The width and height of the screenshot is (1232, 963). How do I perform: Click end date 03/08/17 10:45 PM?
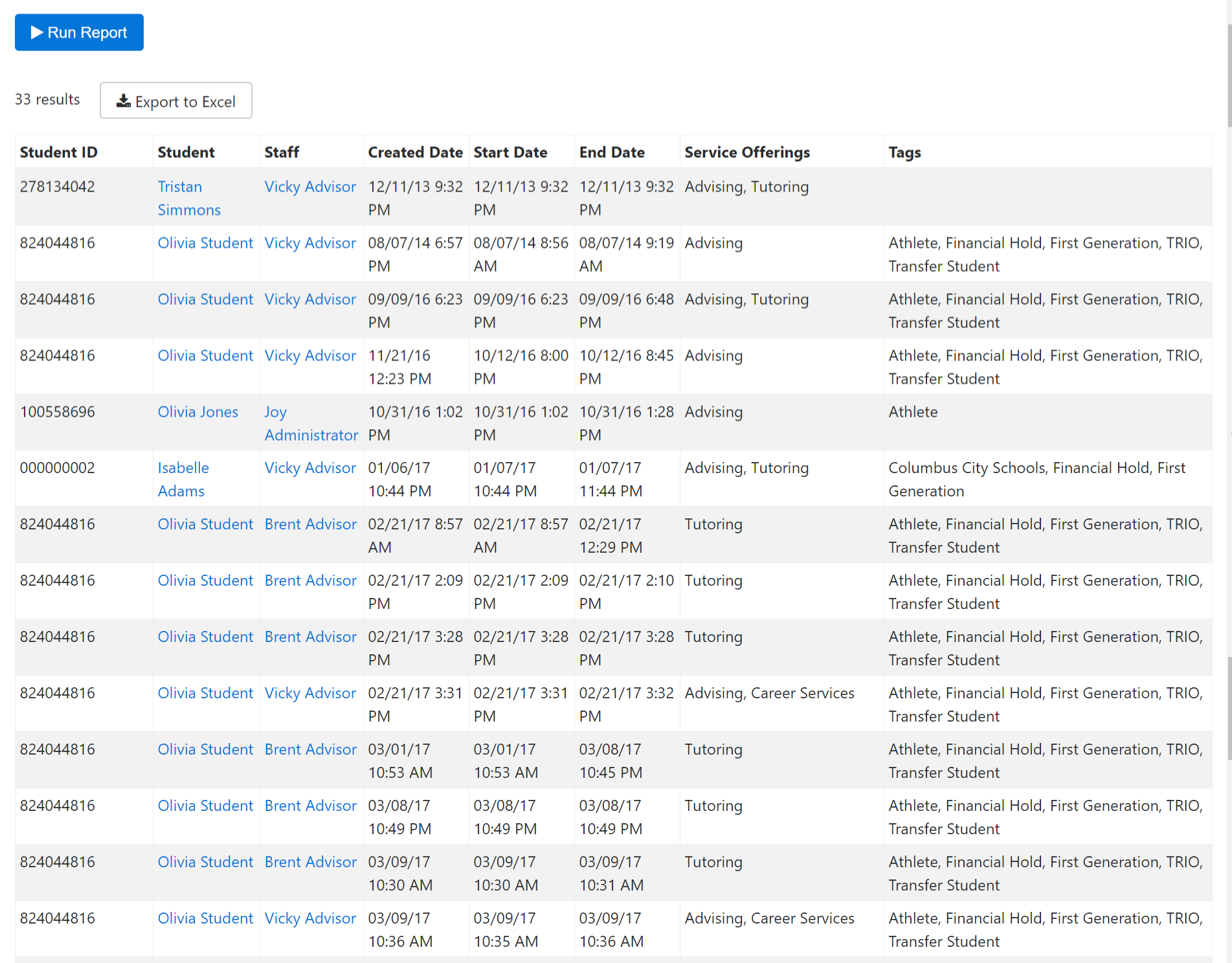tap(611, 761)
